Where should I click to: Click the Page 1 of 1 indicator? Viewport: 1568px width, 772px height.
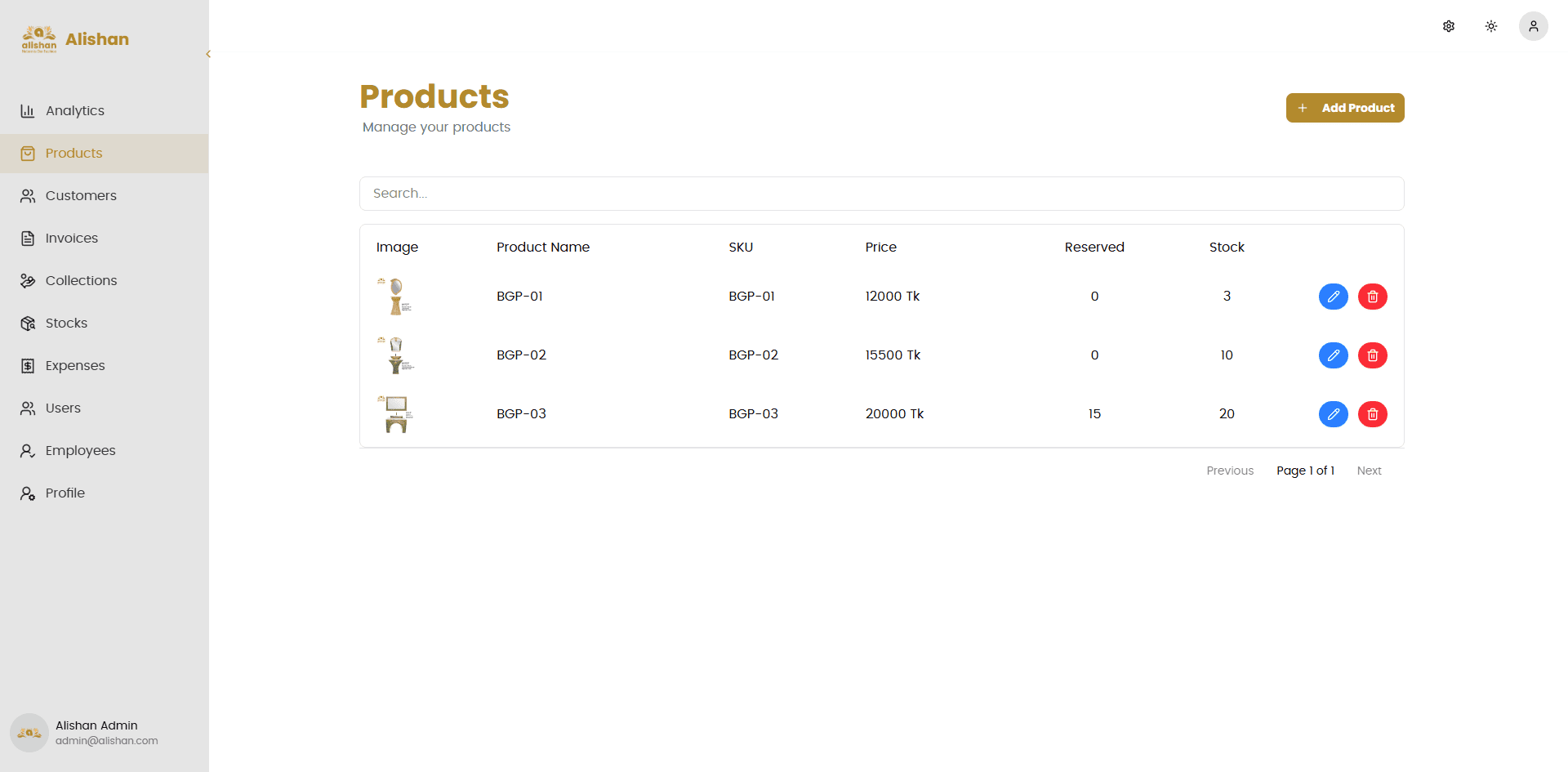tap(1305, 471)
